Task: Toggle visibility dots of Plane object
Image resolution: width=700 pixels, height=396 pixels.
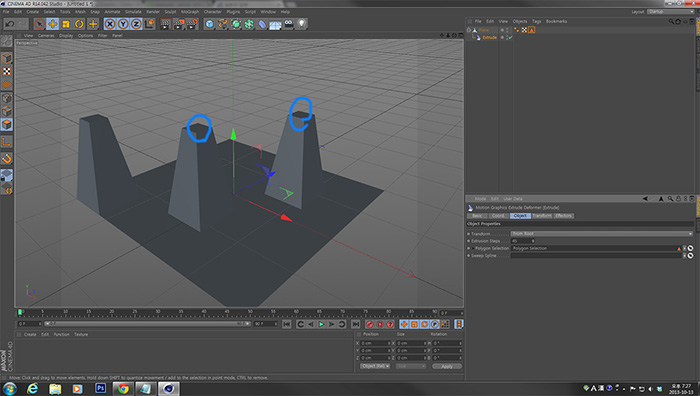Action: (507, 30)
